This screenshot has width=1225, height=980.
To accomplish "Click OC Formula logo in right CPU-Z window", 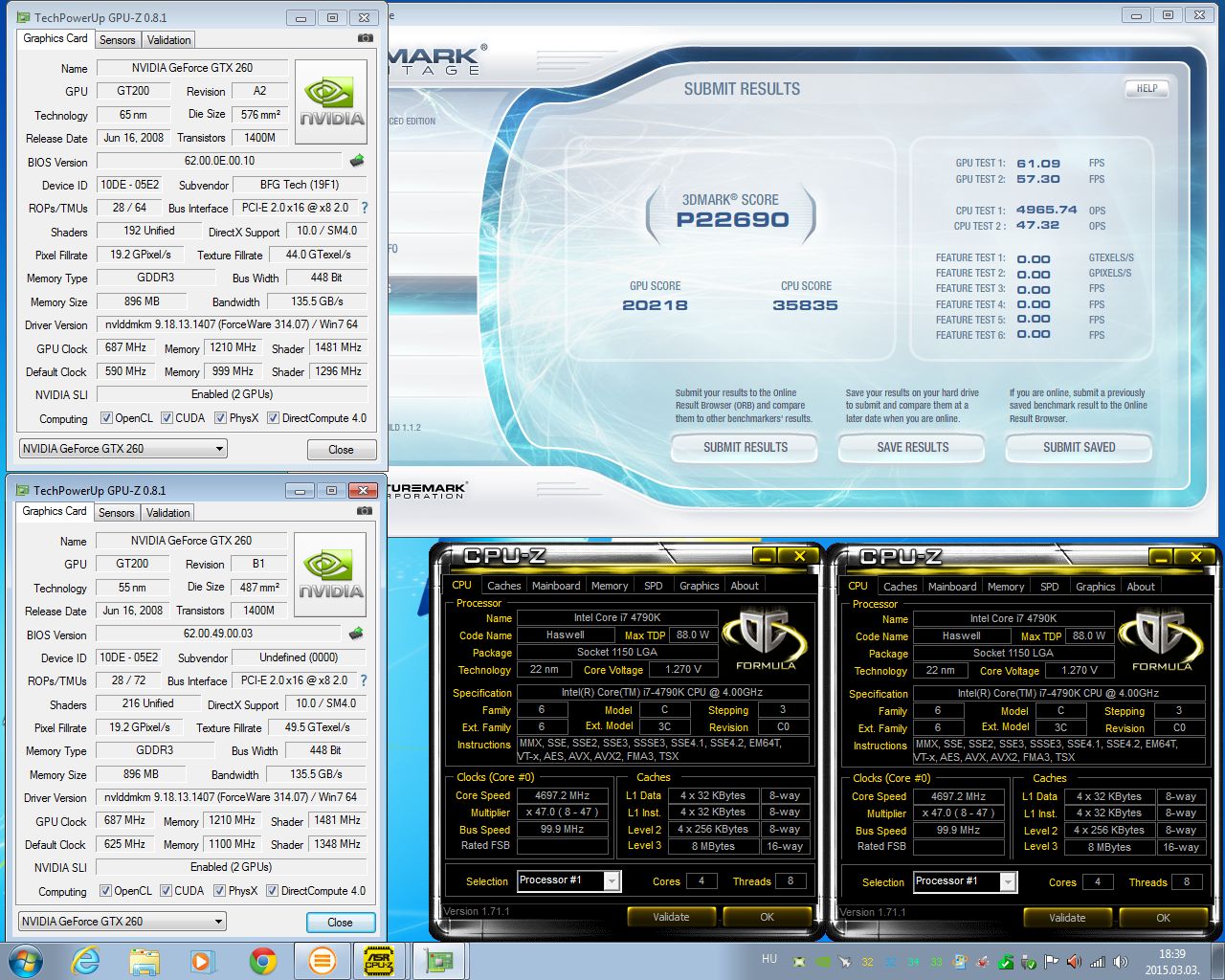I will pos(1161,639).
